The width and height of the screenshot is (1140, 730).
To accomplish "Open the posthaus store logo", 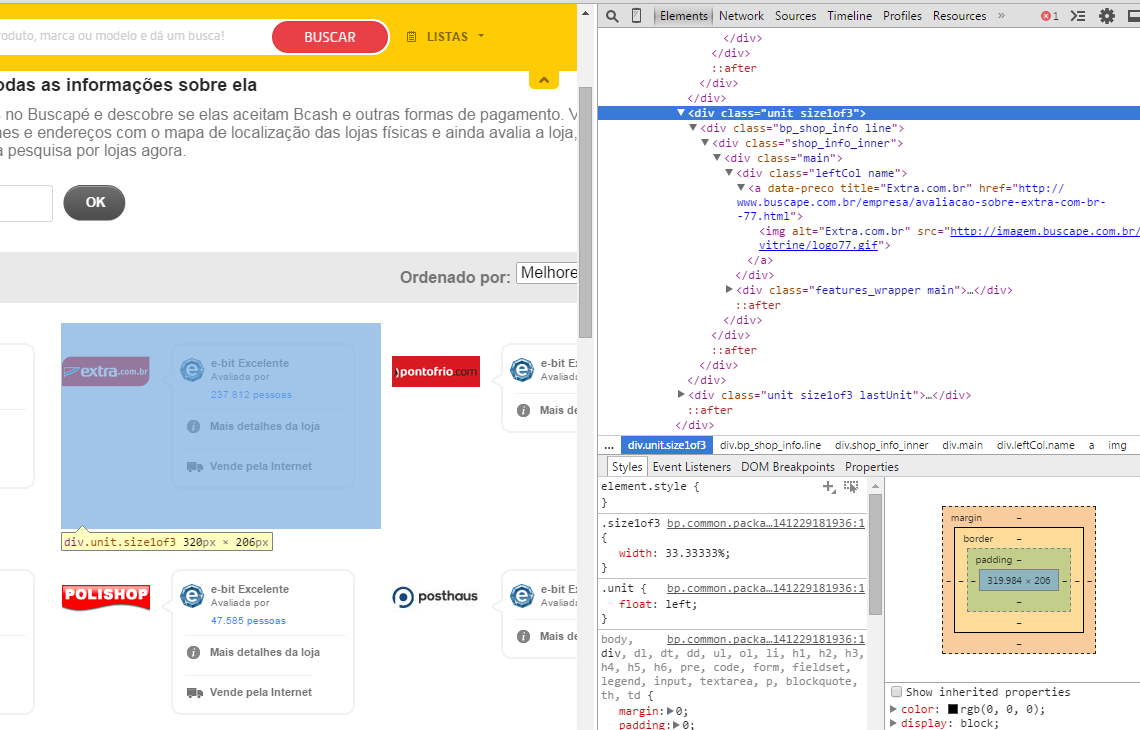I will pos(435,597).
